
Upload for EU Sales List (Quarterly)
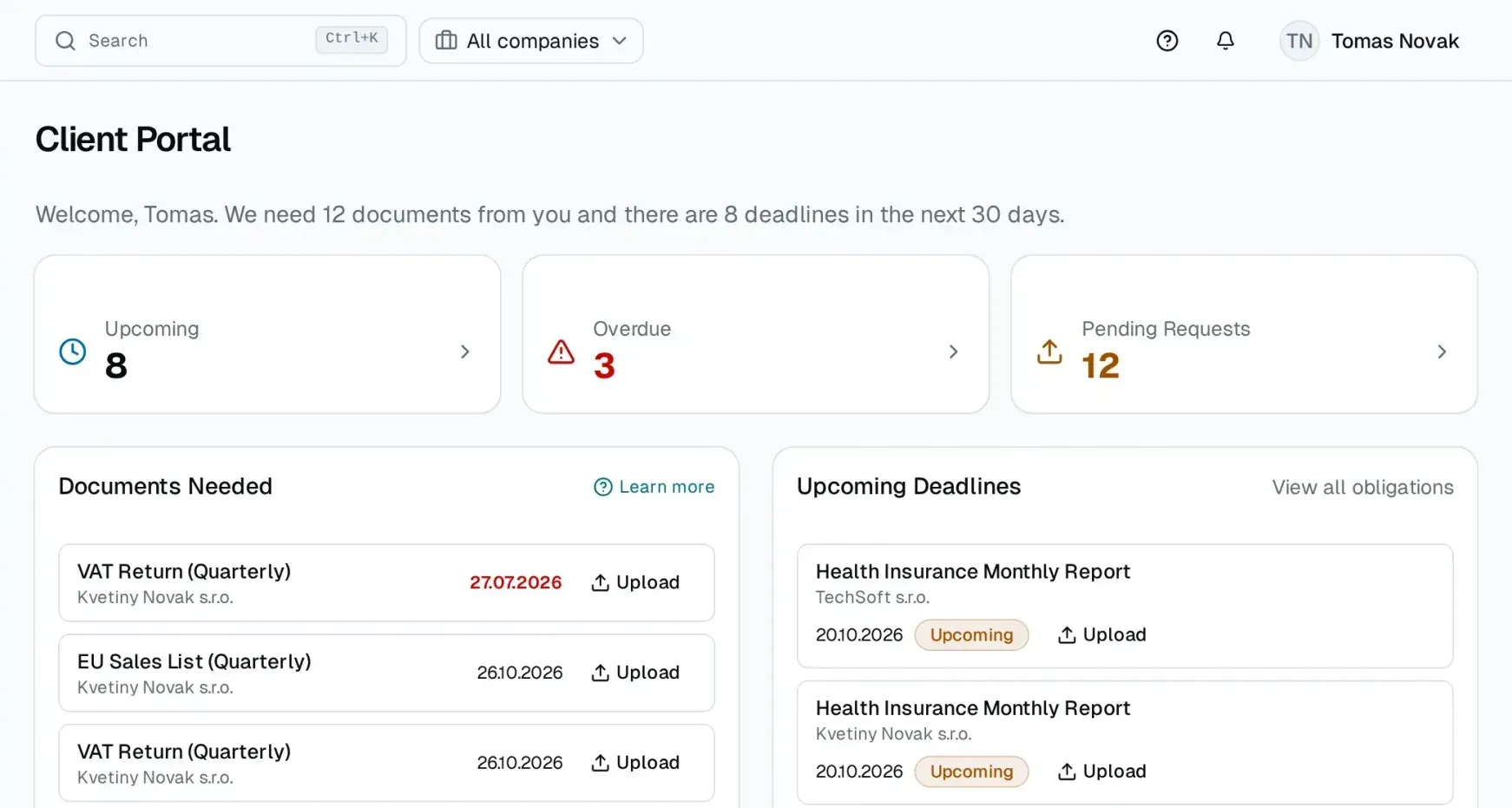click(635, 673)
